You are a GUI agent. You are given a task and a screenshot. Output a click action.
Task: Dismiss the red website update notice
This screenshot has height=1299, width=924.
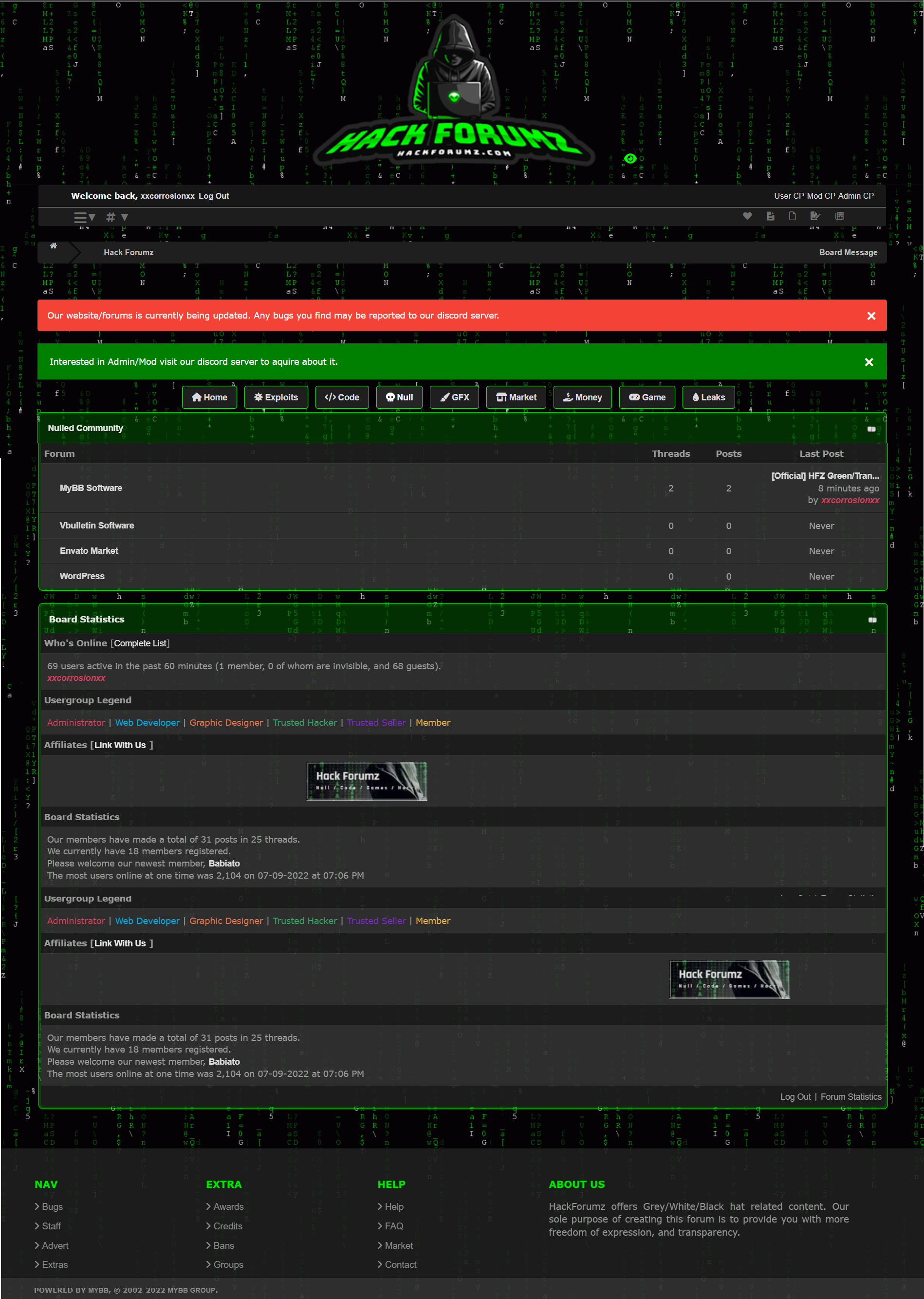click(870, 316)
